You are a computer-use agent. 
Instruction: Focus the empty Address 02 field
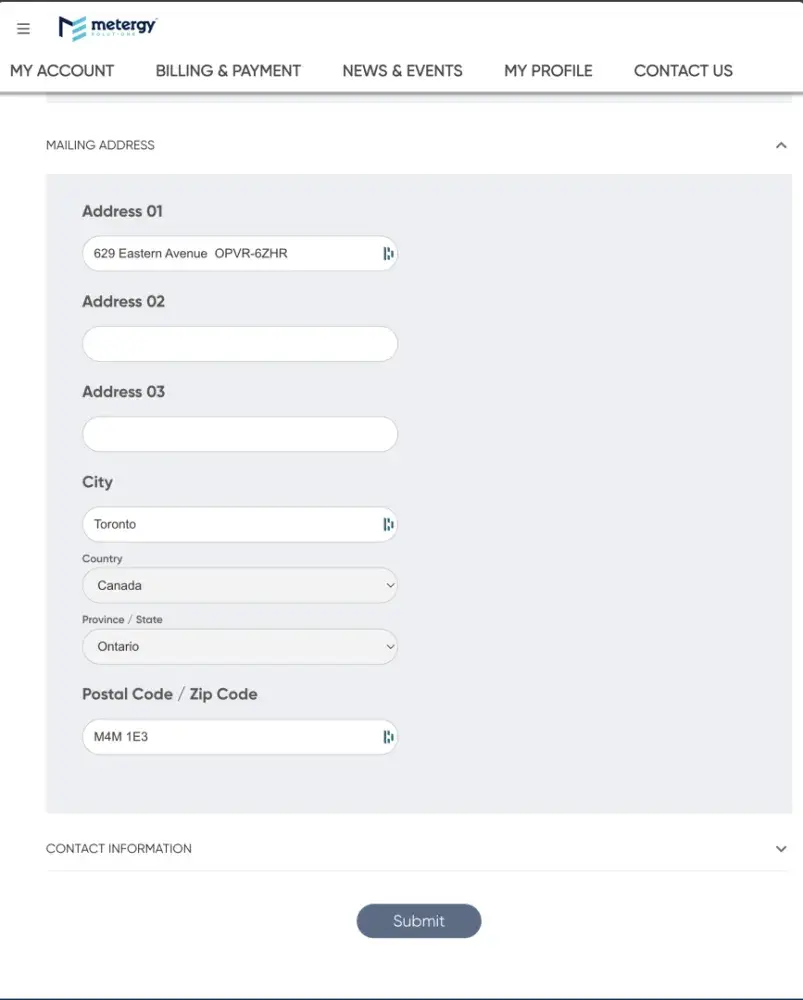[239, 344]
